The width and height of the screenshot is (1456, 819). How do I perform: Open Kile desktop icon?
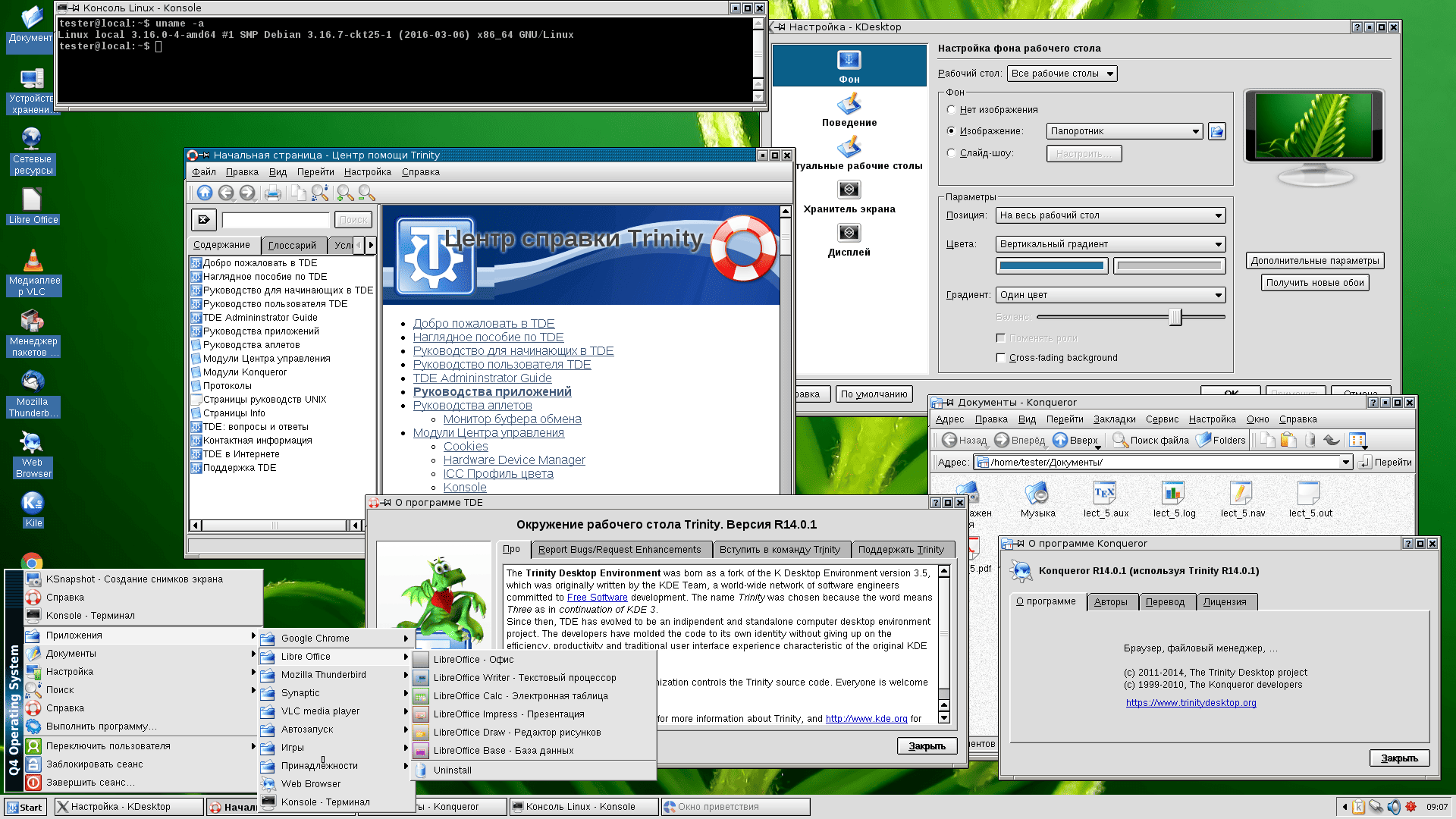pos(33,509)
